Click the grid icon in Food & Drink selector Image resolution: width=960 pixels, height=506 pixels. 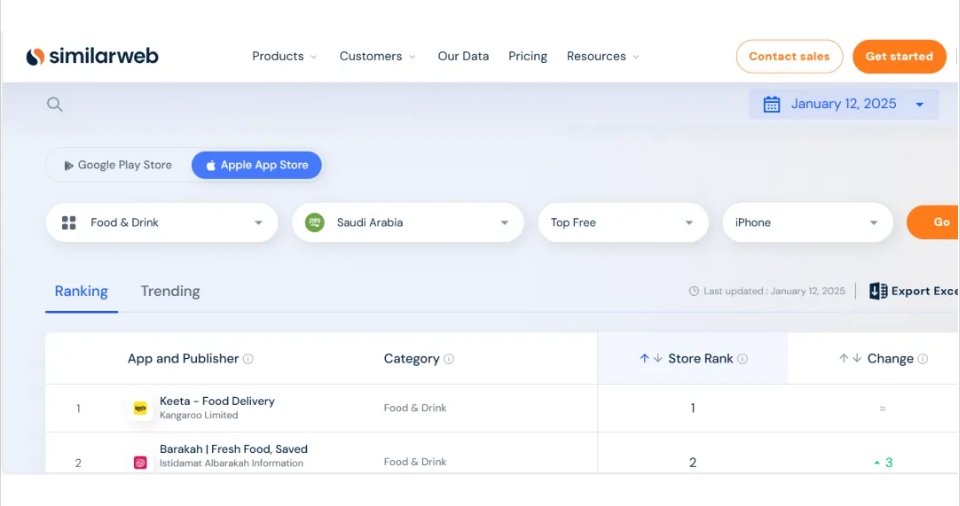point(69,222)
